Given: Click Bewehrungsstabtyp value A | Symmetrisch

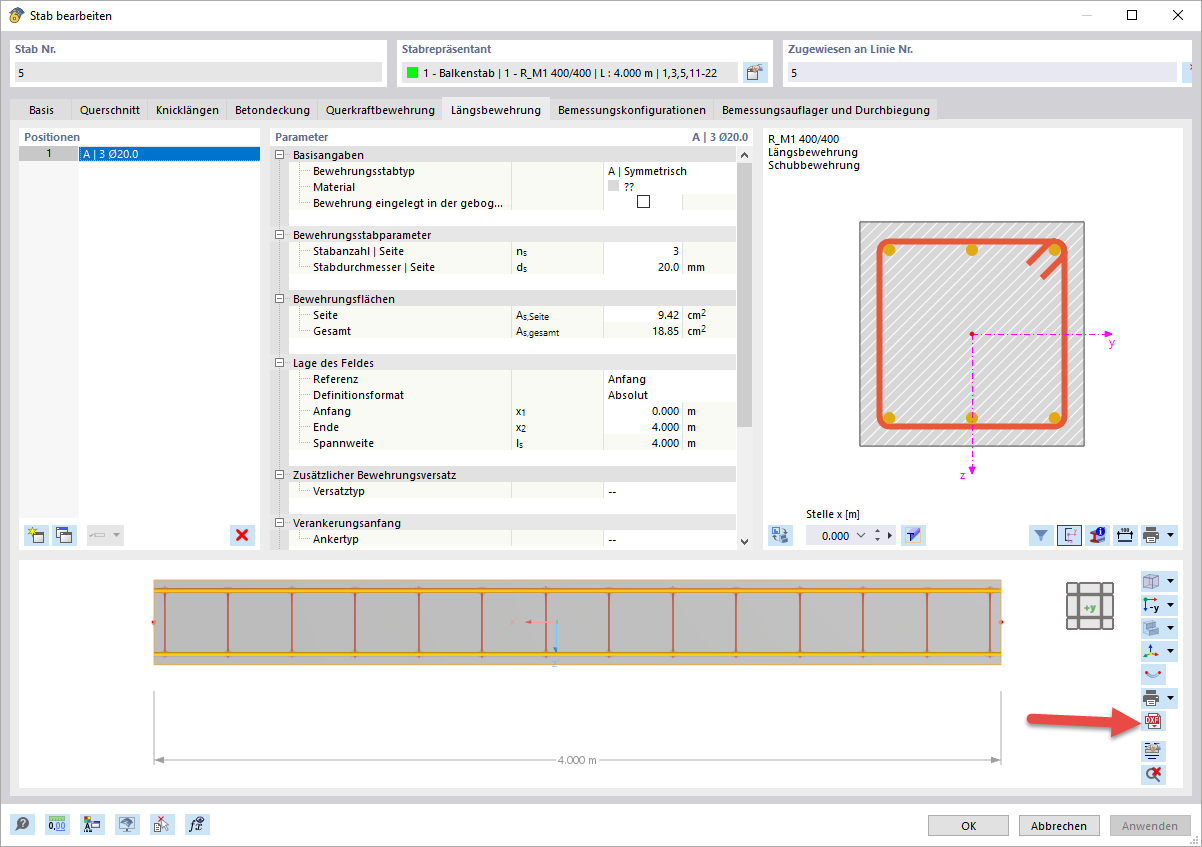Looking at the screenshot, I should click(647, 171).
